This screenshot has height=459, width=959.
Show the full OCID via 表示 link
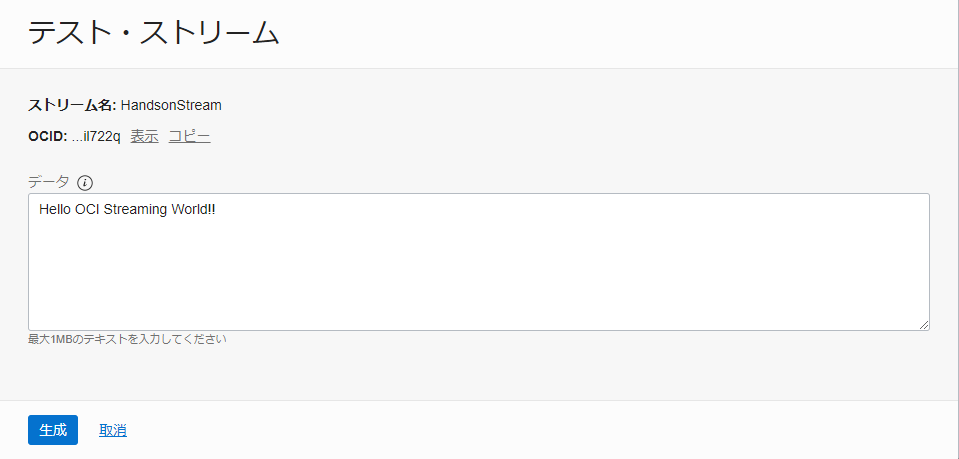pos(144,136)
